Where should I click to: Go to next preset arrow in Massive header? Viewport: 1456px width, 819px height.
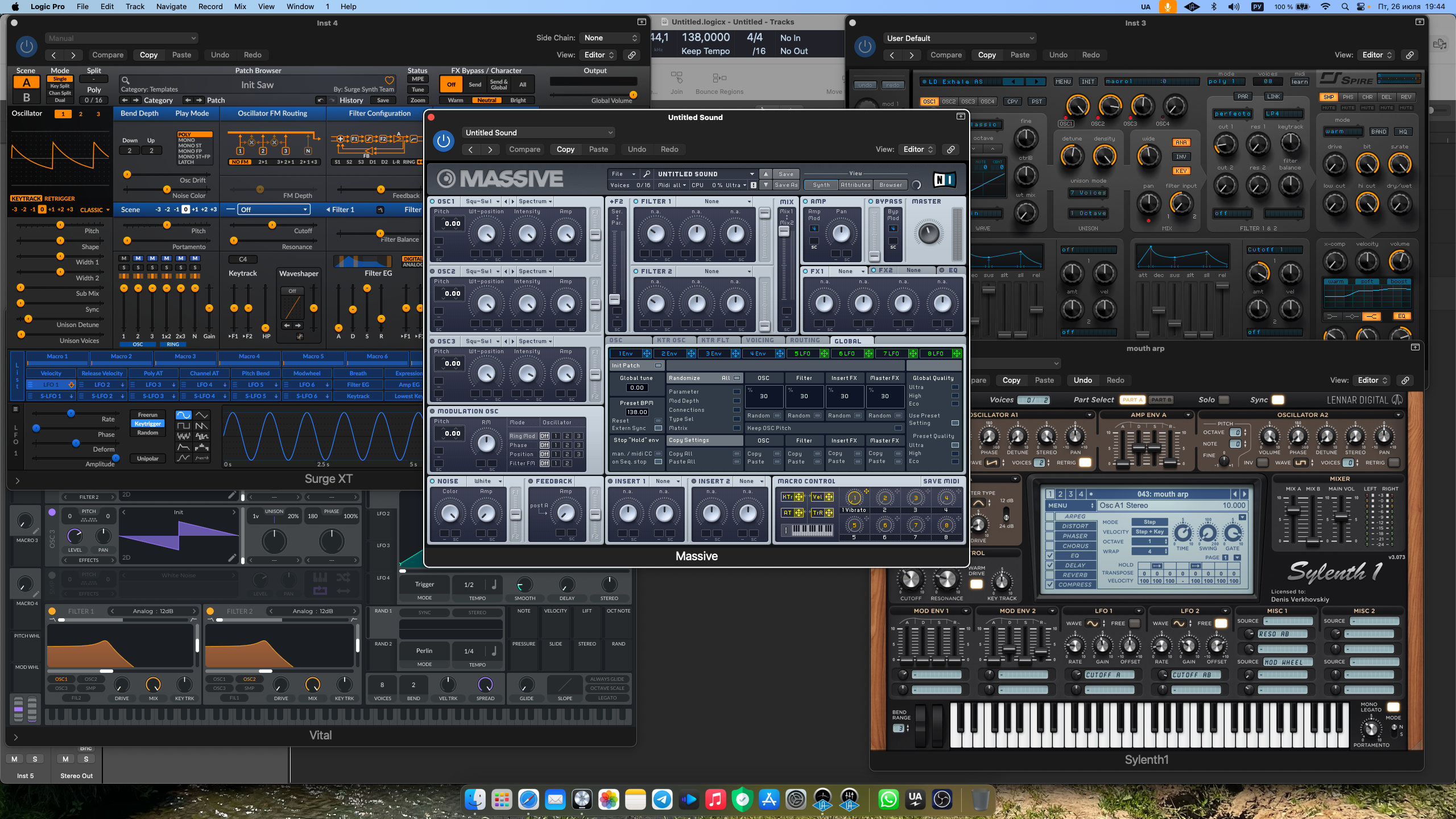[490, 150]
